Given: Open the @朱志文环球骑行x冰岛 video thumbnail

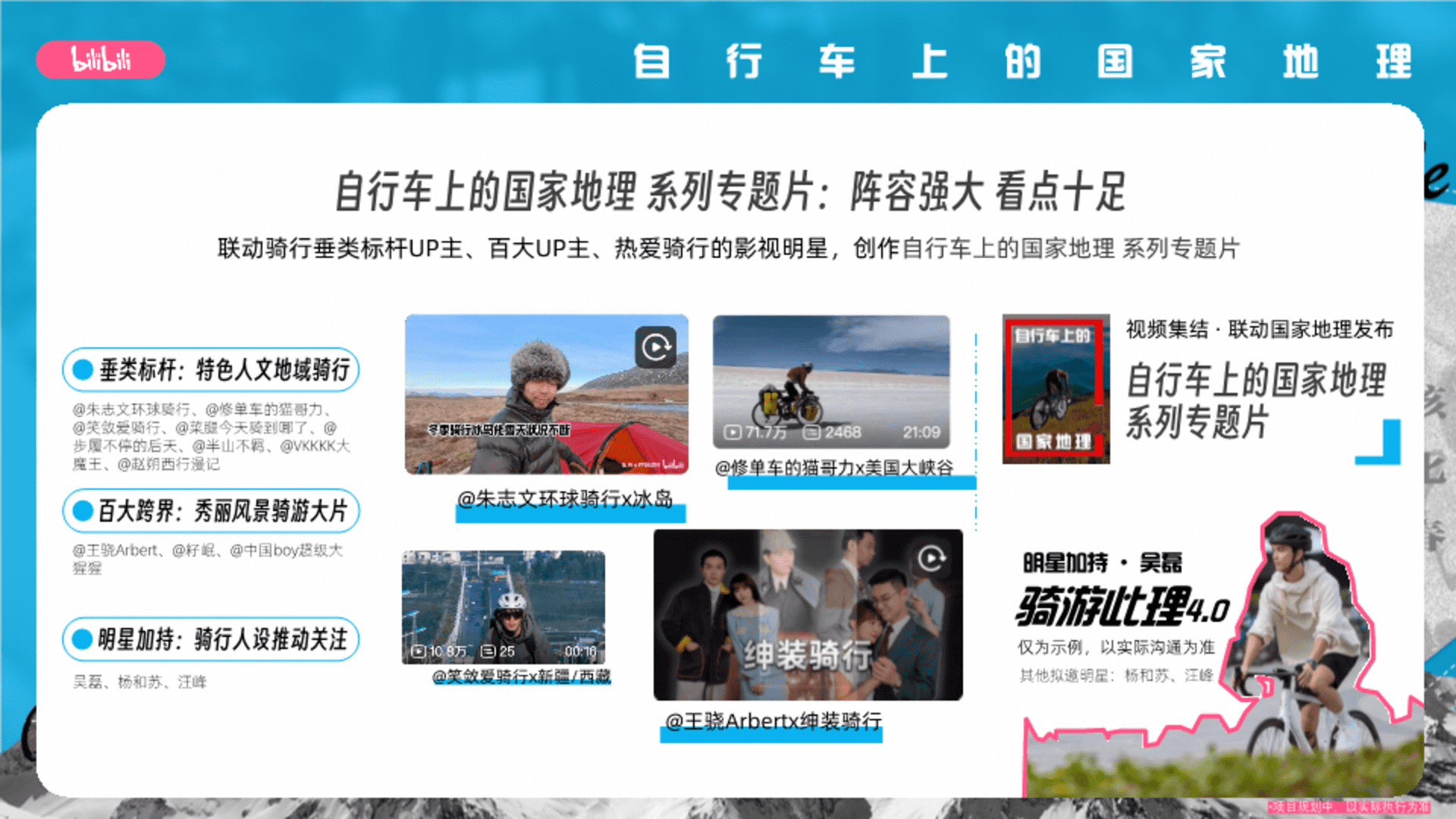Looking at the screenshot, I should point(547,394).
